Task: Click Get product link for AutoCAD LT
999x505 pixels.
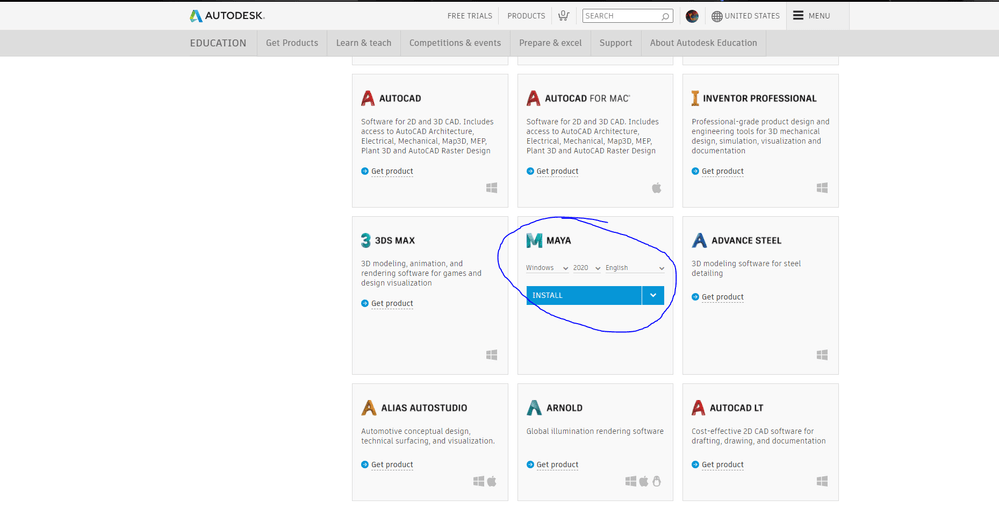Action: (722, 465)
